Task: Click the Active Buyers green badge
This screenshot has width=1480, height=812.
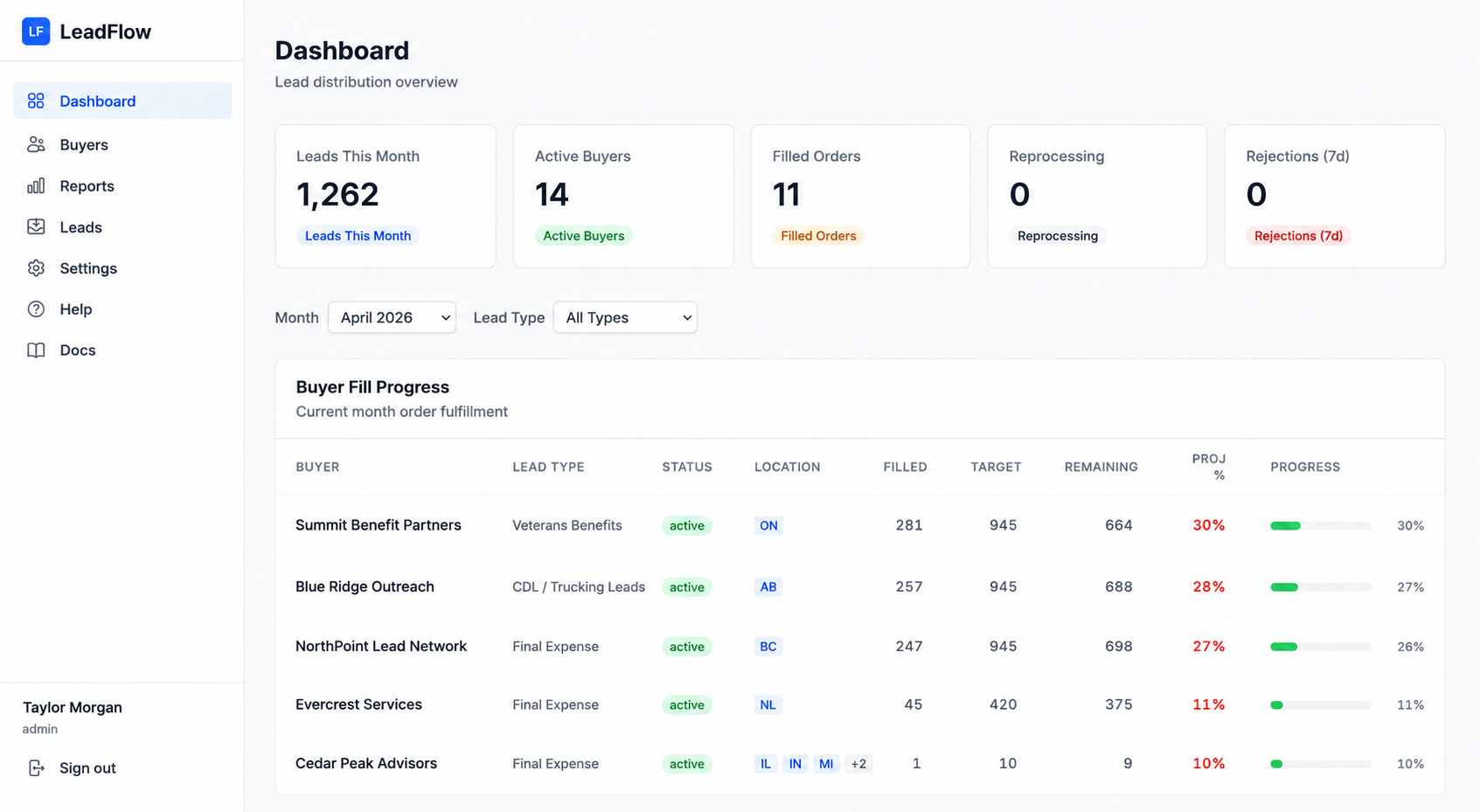Action: (583, 236)
